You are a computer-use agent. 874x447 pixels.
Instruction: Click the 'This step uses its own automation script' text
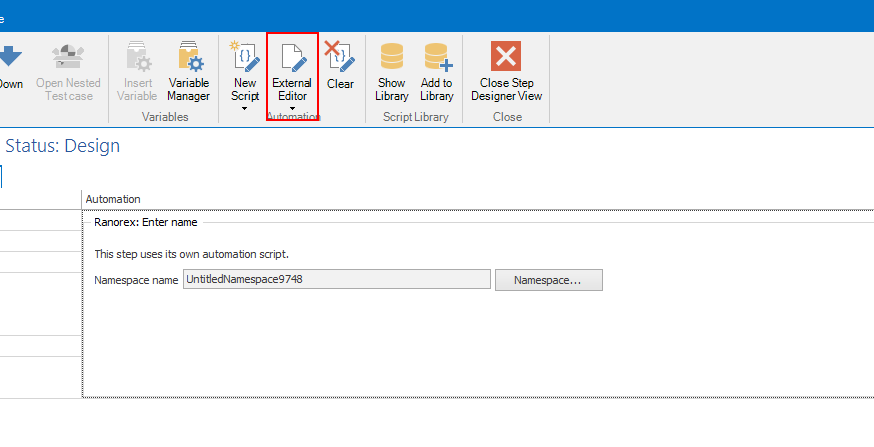(x=191, y=254)
